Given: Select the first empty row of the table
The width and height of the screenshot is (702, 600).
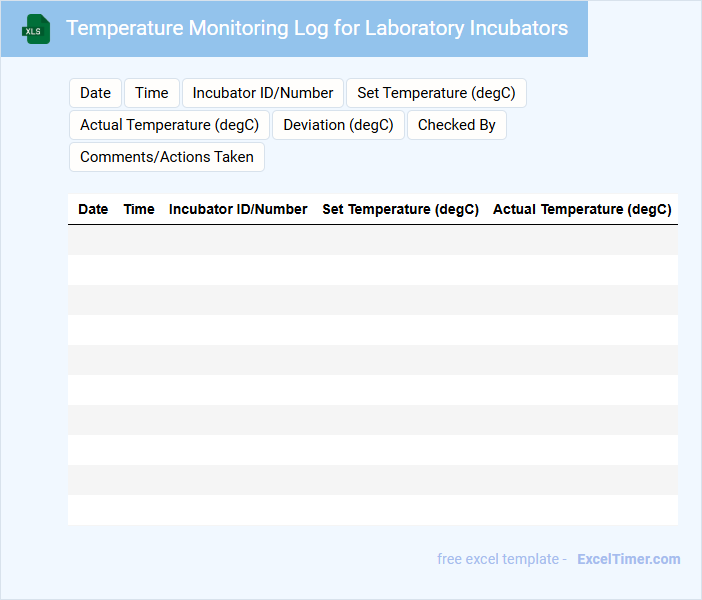Looking at the screenshot, I should coord(372,240).
